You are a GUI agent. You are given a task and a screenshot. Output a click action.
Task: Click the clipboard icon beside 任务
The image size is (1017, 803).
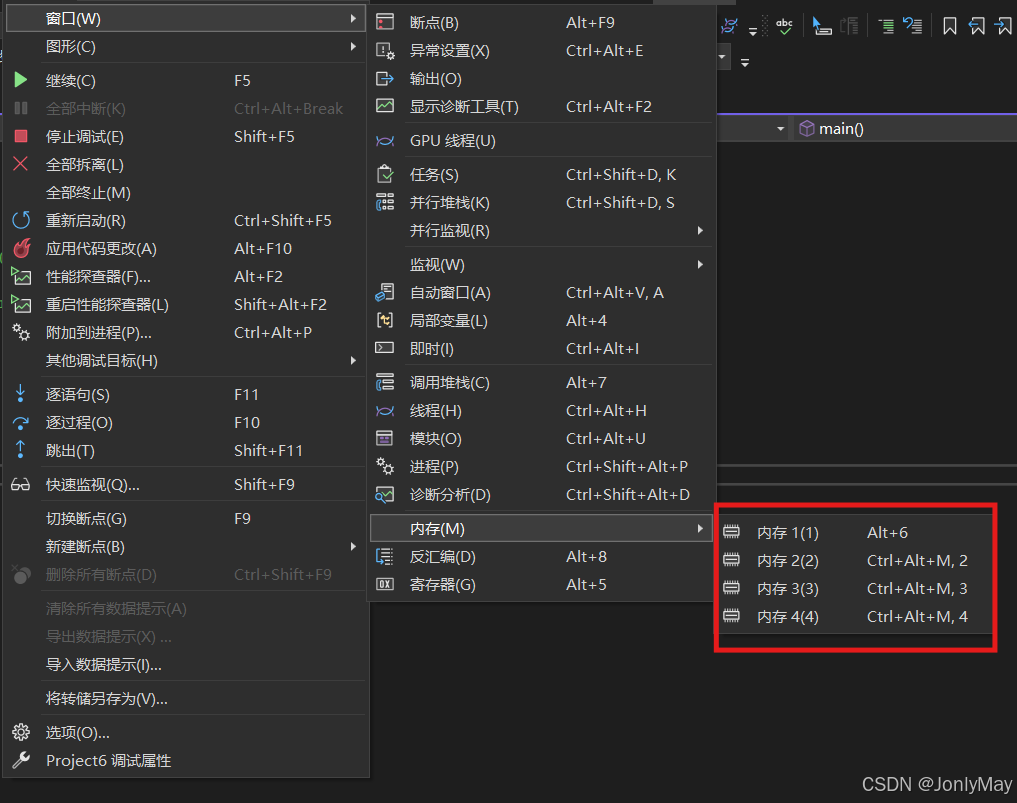coord(385,174)
